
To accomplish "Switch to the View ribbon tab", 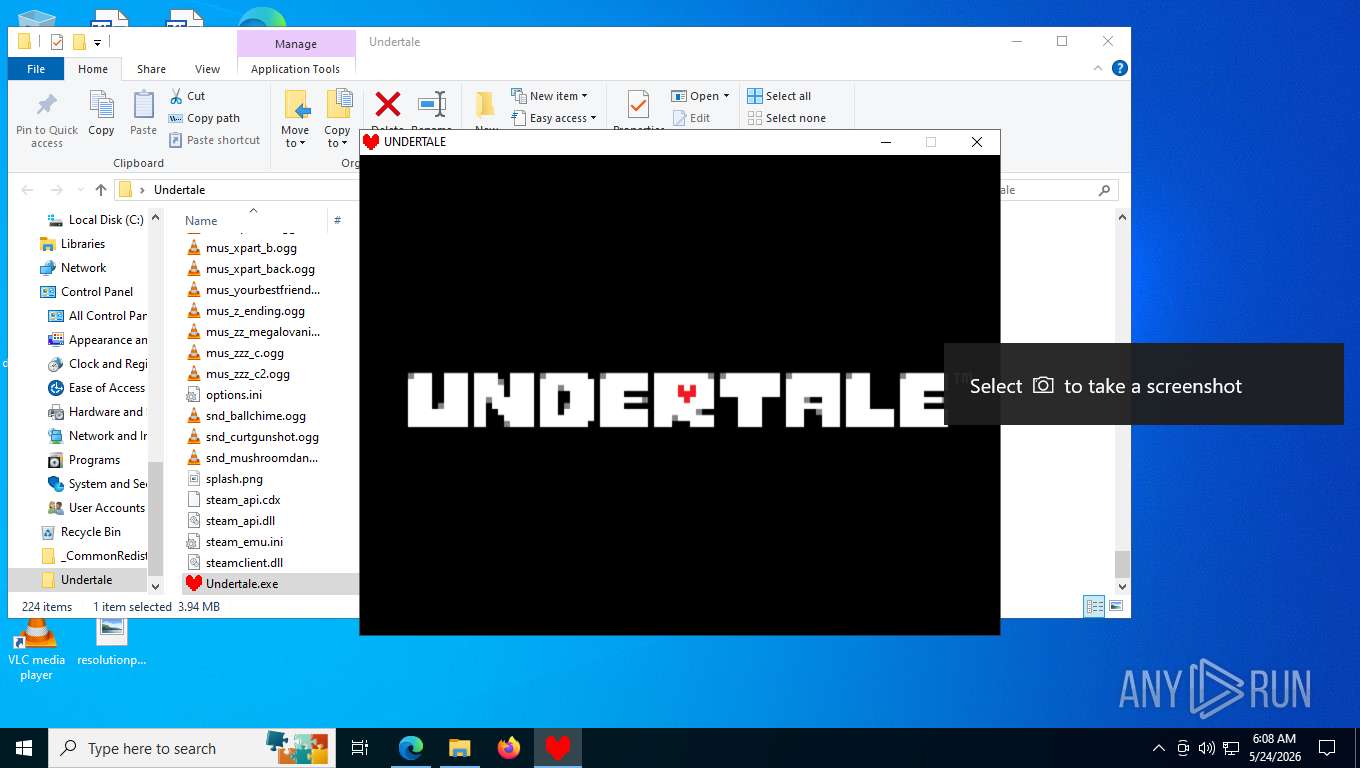I will (208, 69).
